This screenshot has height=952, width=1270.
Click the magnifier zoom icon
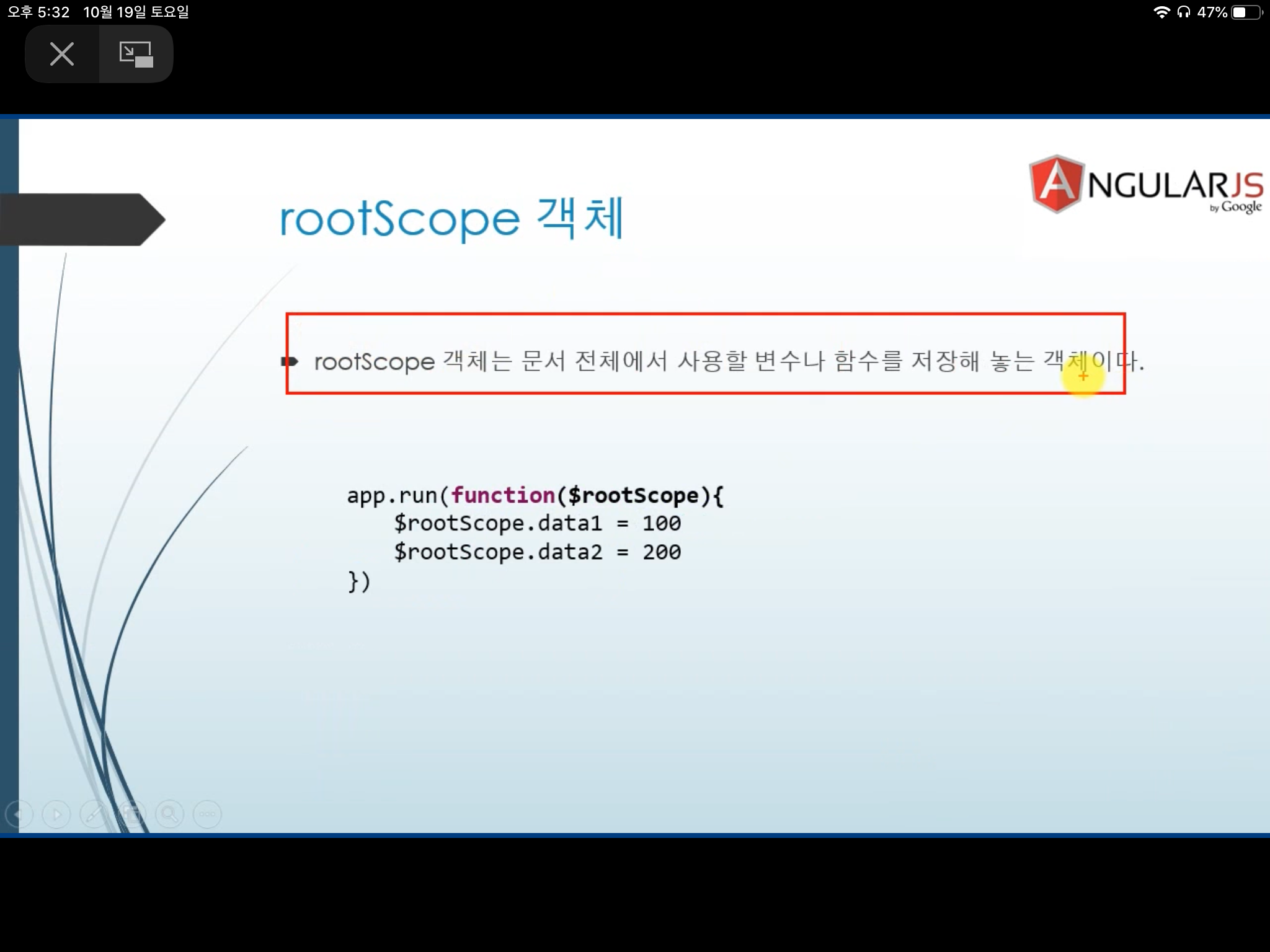(x=169, y=814)
